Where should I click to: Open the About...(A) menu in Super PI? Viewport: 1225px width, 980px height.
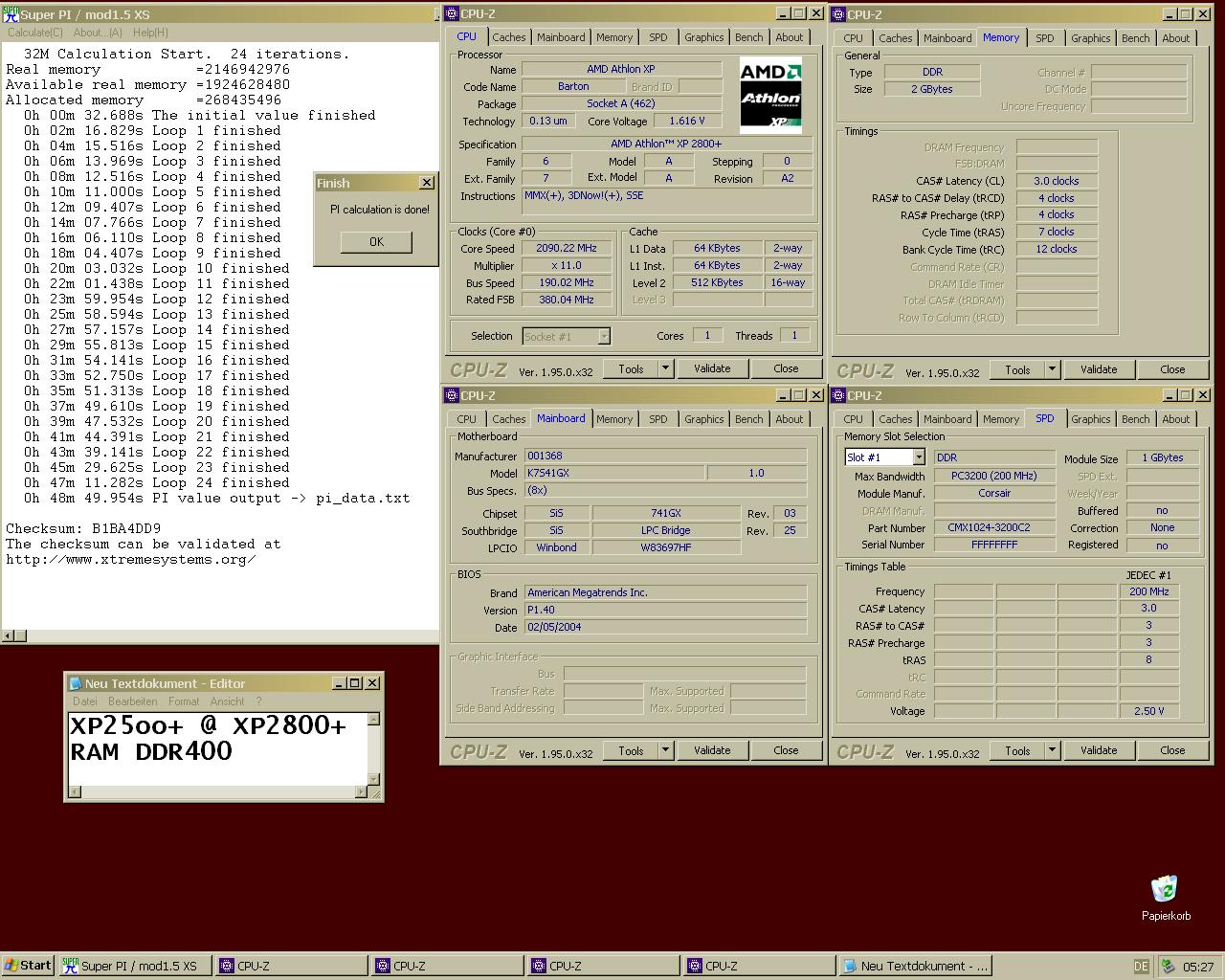point(98,33)
